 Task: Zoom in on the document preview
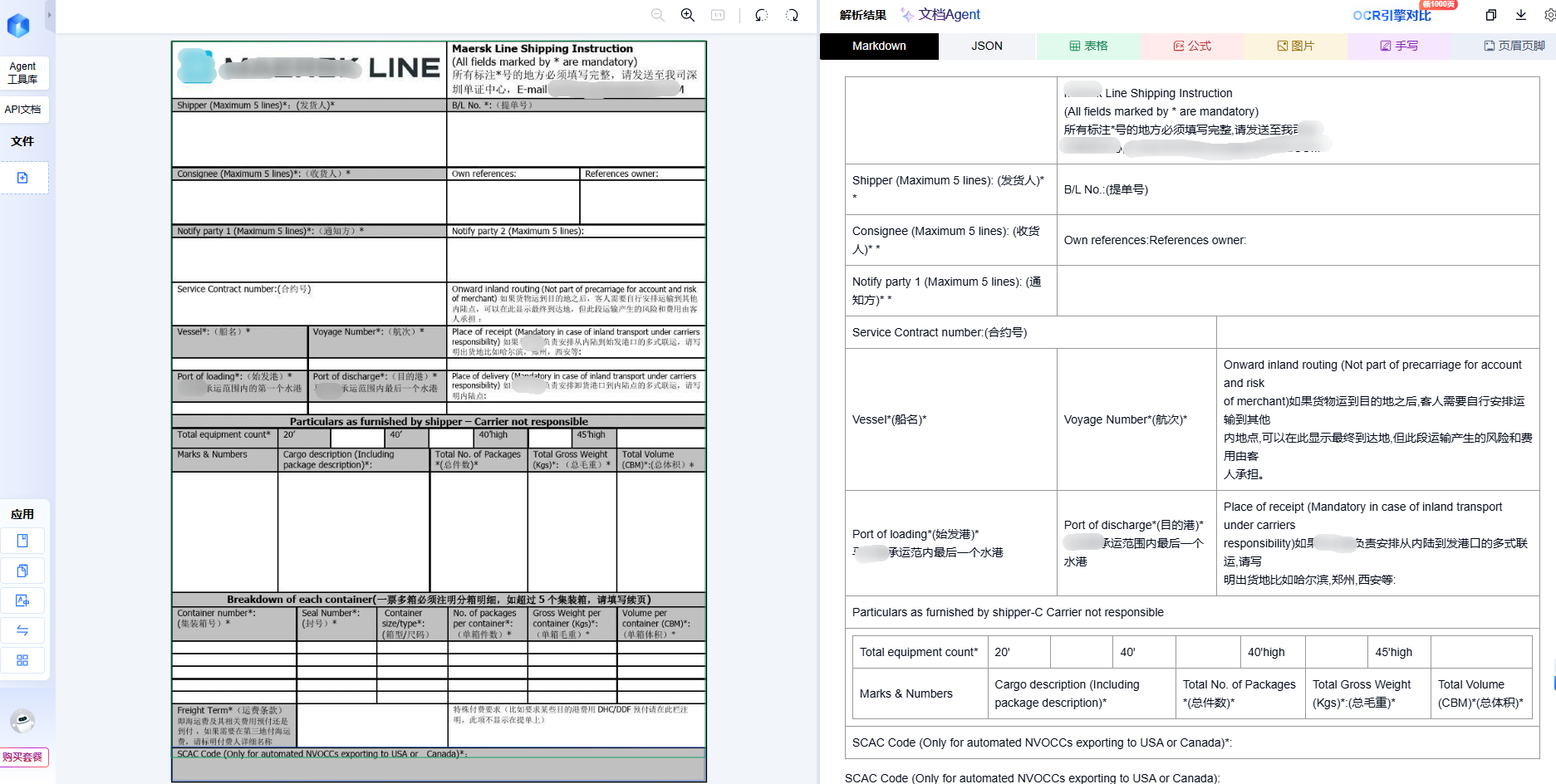688,15
